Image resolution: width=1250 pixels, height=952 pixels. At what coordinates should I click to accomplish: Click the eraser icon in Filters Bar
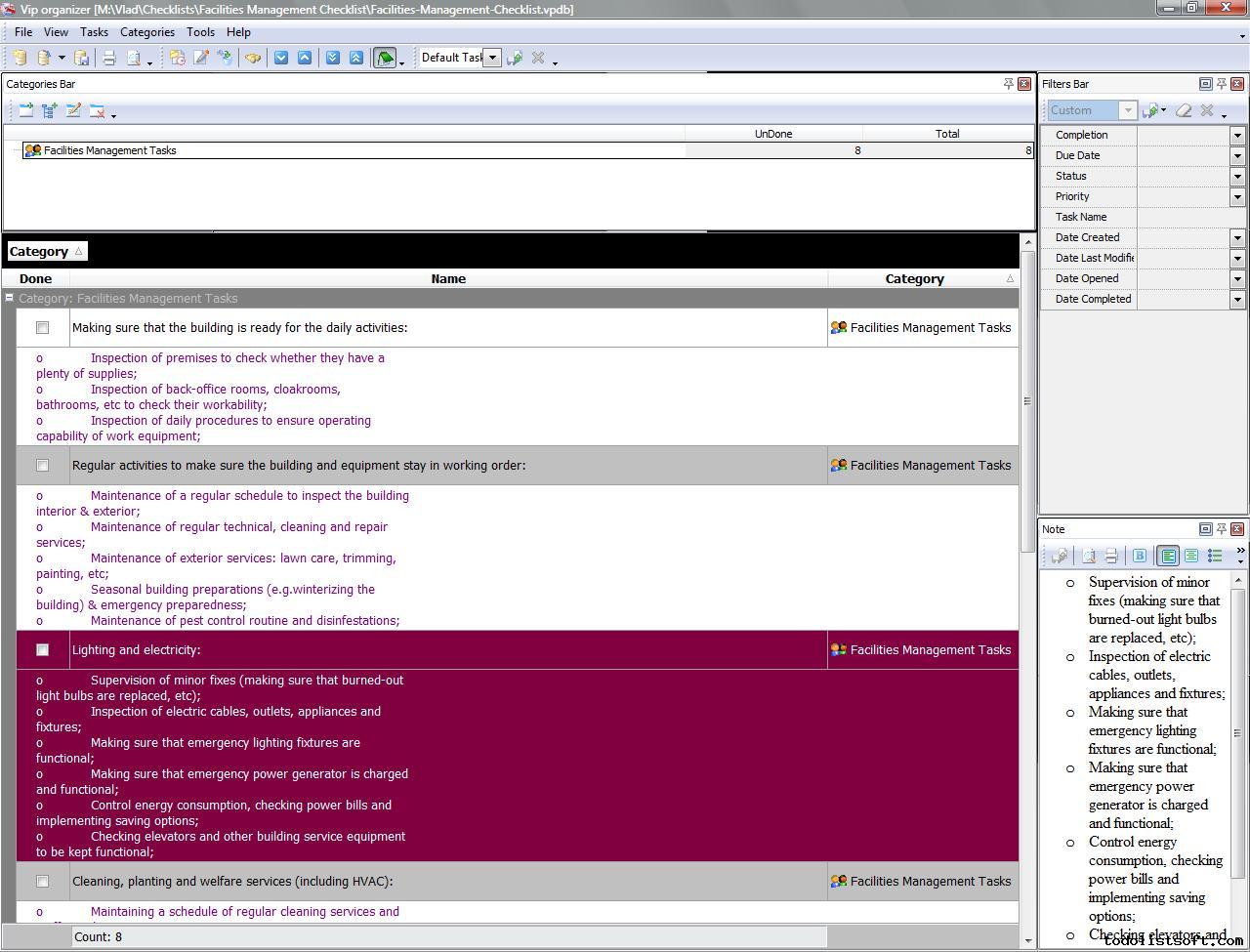[x=1184, y=110]
